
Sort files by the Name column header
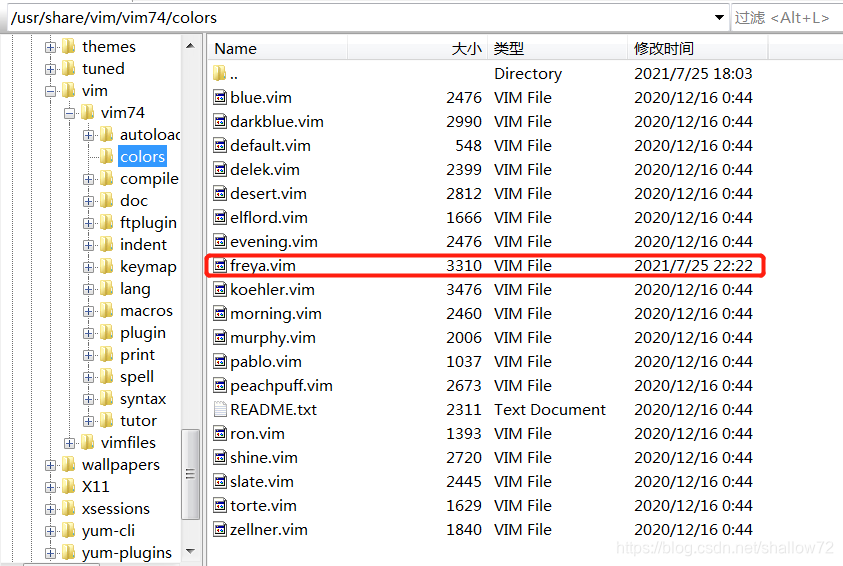(277, 48)
